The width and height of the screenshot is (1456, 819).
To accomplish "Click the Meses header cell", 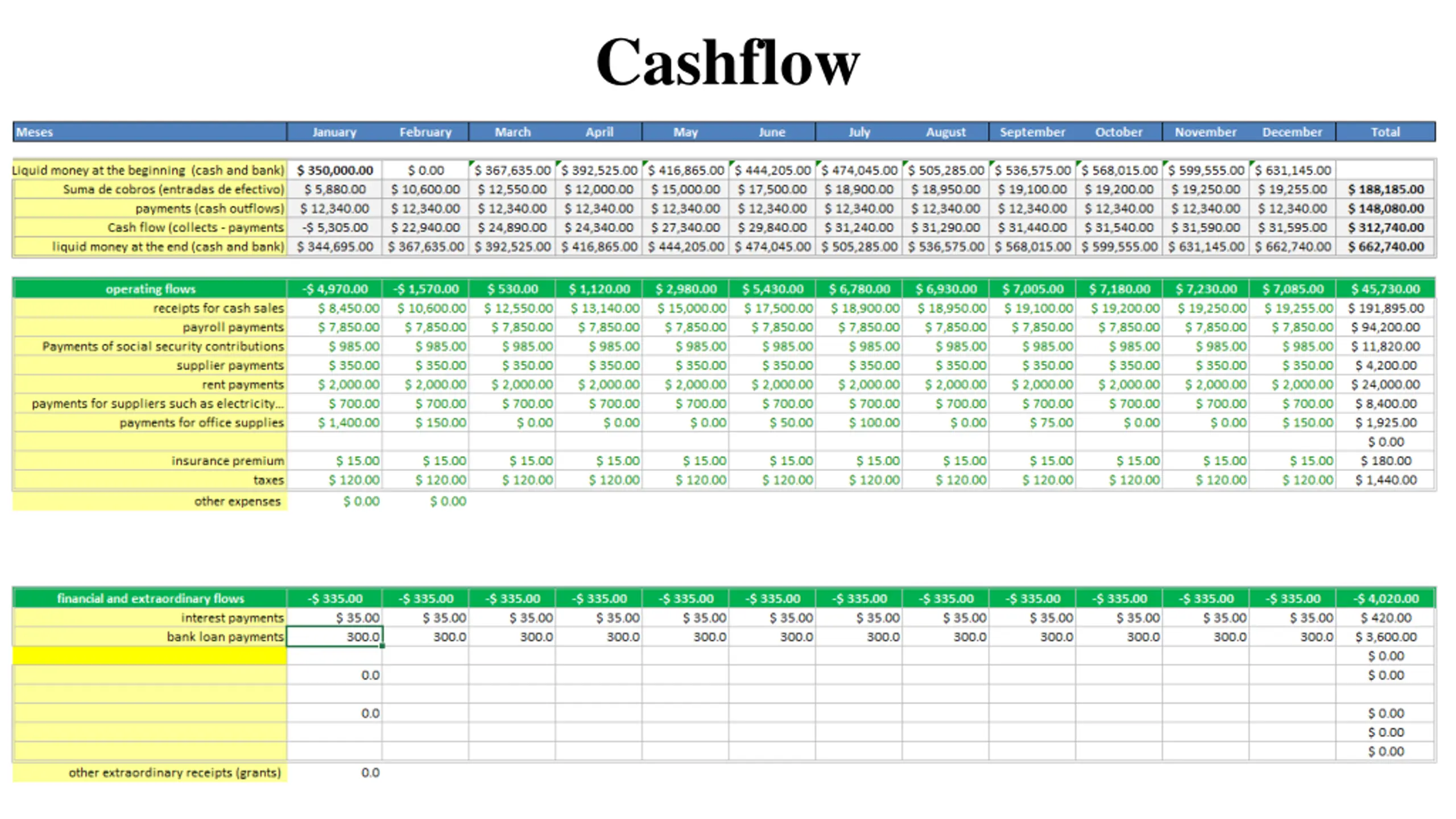I will click(x=150, y=132).
